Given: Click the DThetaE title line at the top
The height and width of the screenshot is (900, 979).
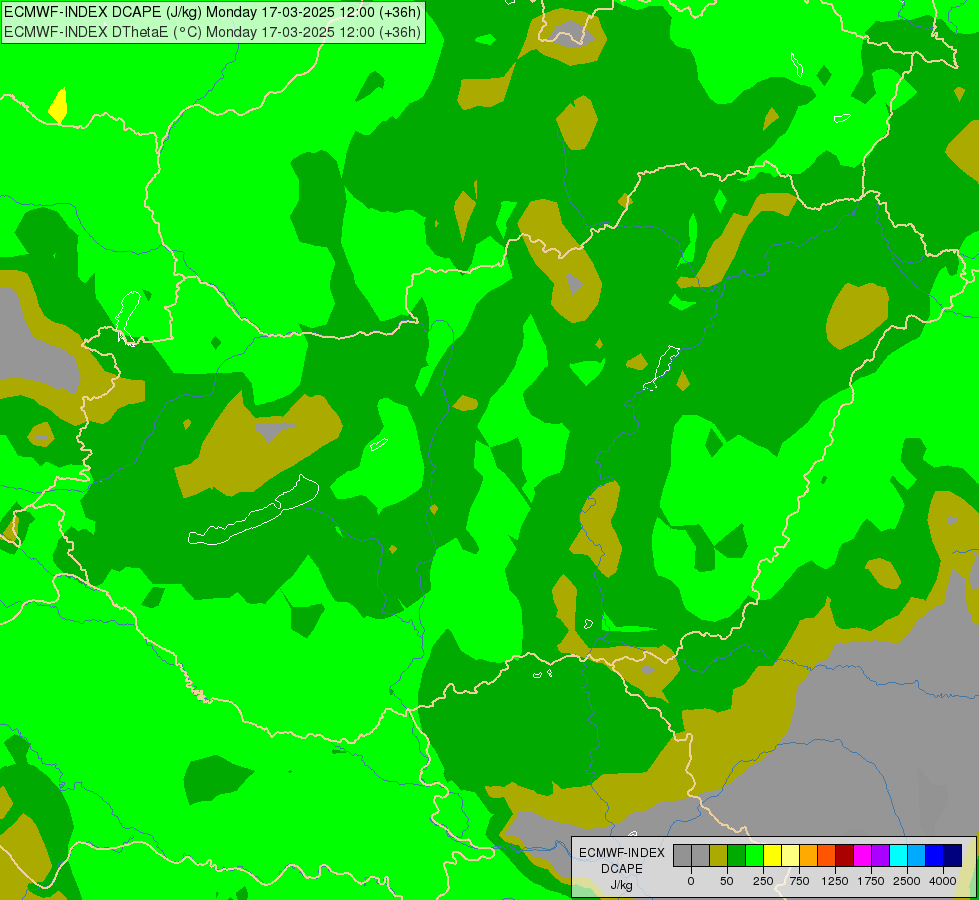Looking at the screenshot, I should pyautogui.click(x=212, y=31).
